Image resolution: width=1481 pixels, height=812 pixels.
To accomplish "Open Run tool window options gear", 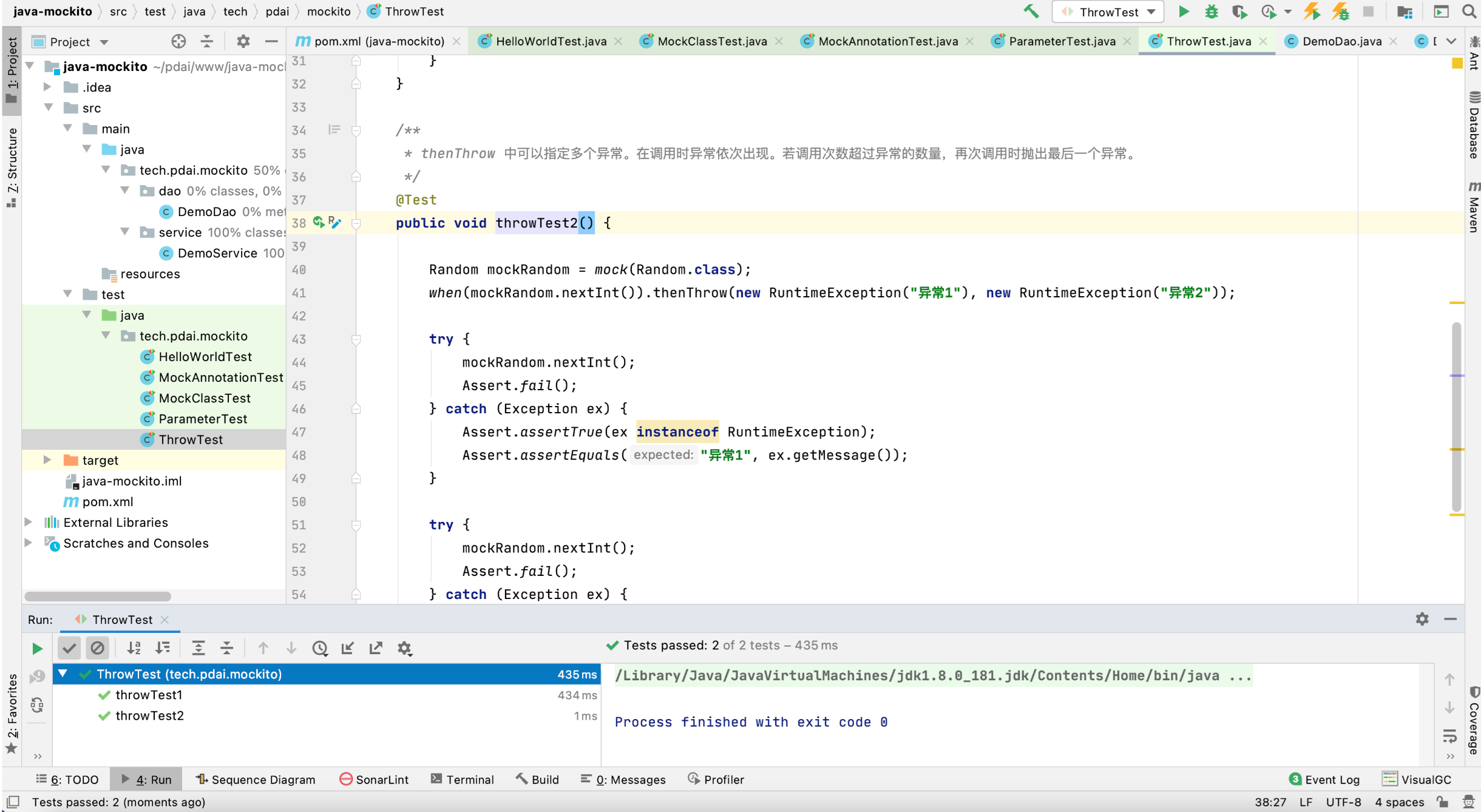I will point(1422,619).
